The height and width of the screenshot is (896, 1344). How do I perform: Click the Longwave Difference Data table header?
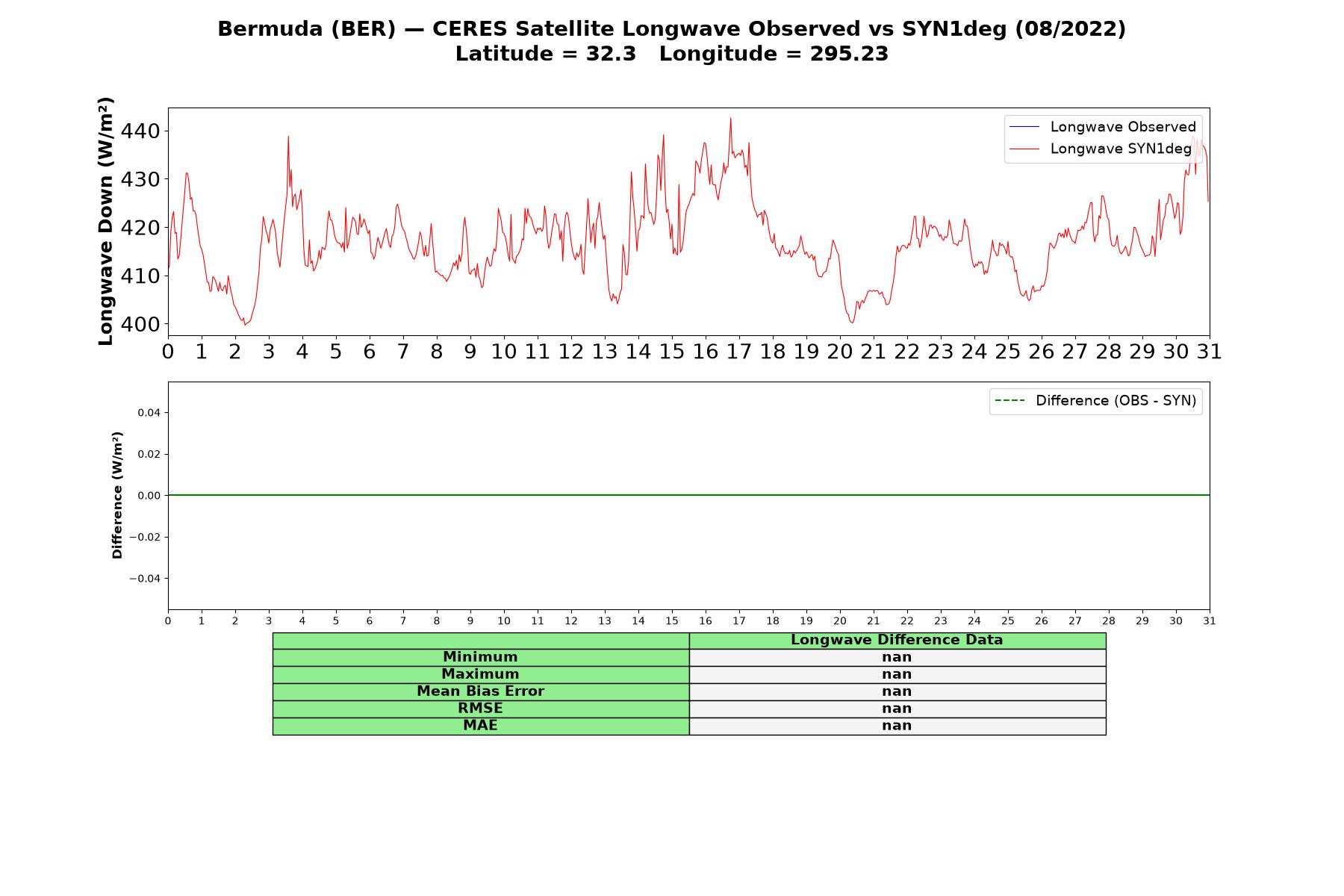(x=897, y=640)
